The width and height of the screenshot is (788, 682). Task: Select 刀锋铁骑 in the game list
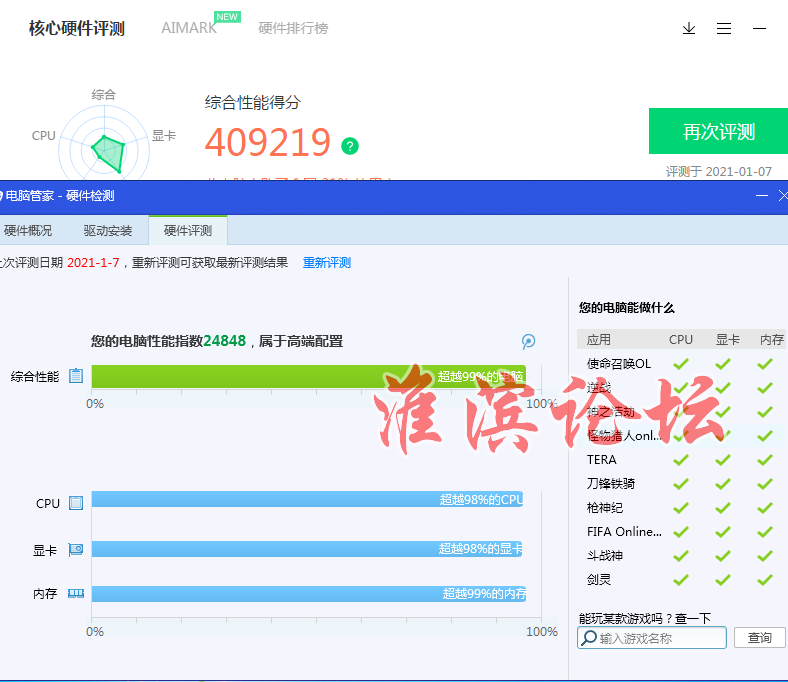(x=611, y=483)
